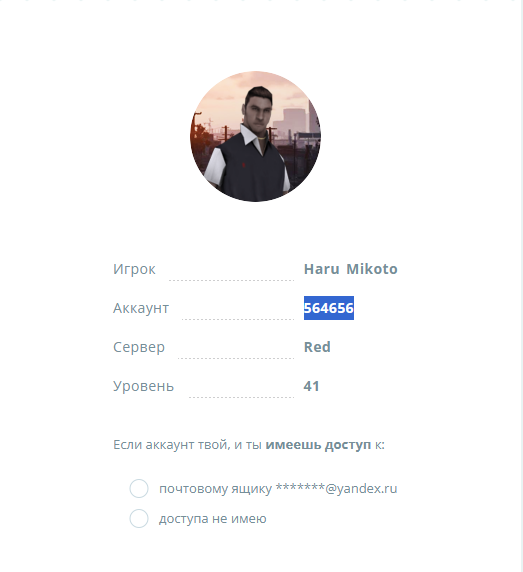Click the player name Haru Mikoto
The height and width of the screenshot is (572, 523).
click(x=350, y=269)
